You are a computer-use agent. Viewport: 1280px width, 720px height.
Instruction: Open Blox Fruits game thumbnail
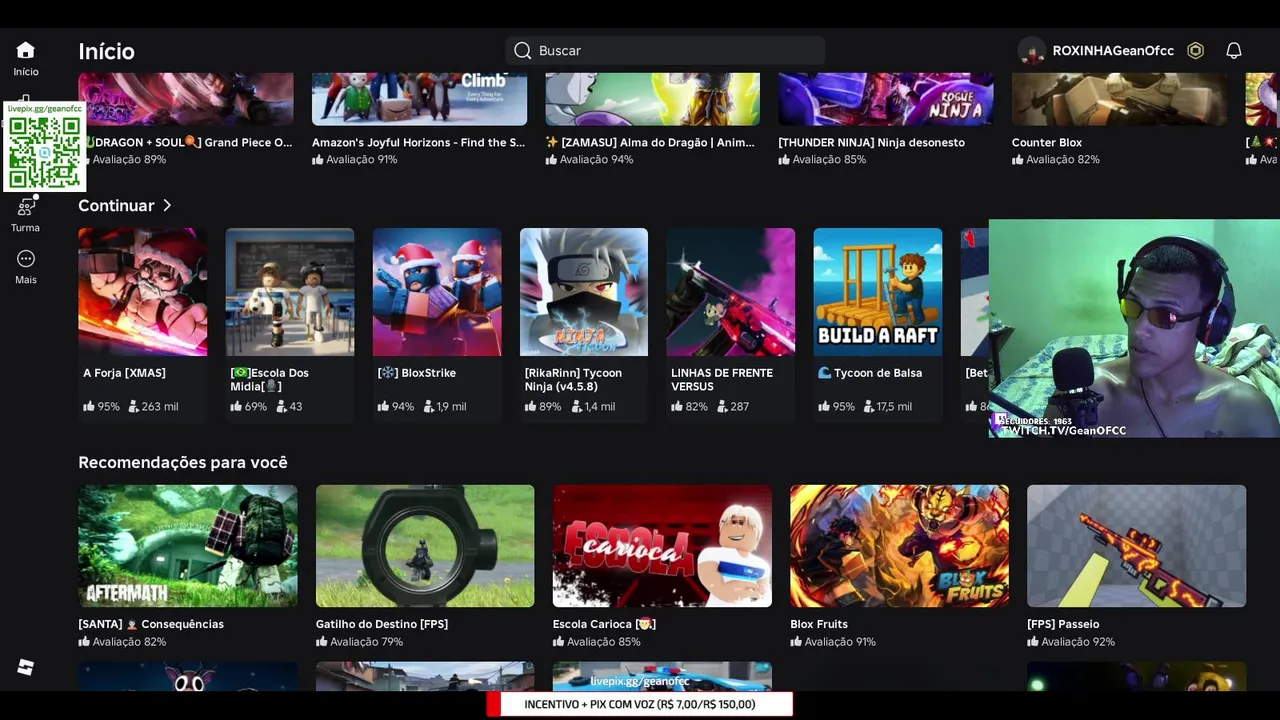pyautogui.click(x=899, y=546)
